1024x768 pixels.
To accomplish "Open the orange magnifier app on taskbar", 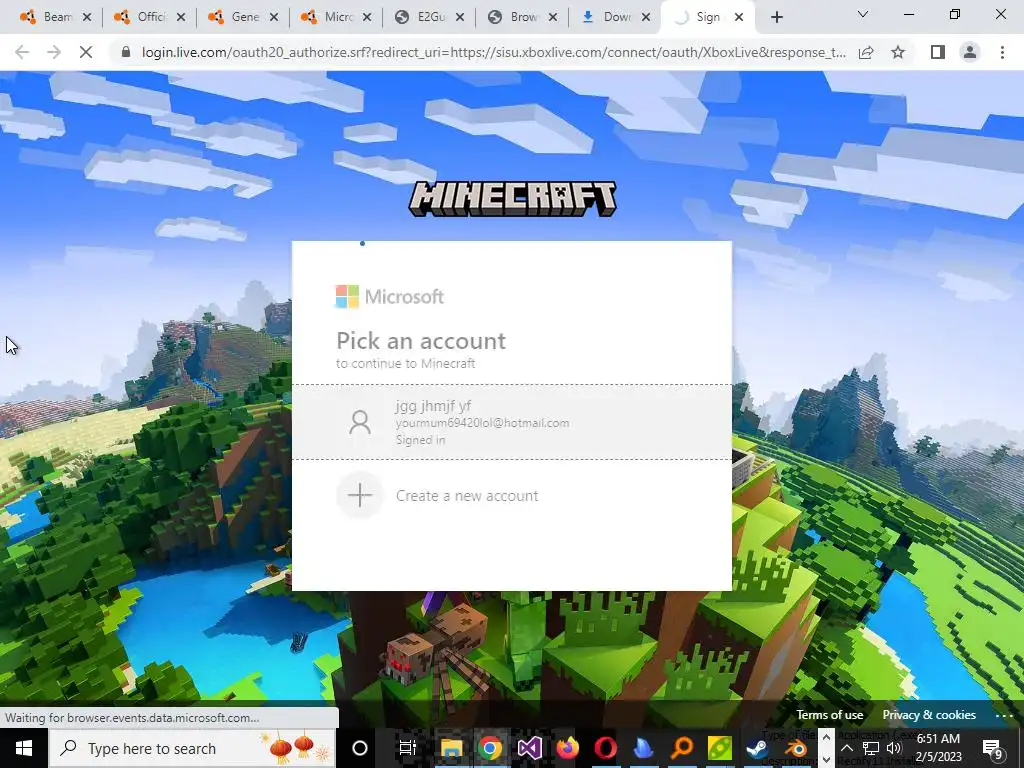I will (682, 748).
